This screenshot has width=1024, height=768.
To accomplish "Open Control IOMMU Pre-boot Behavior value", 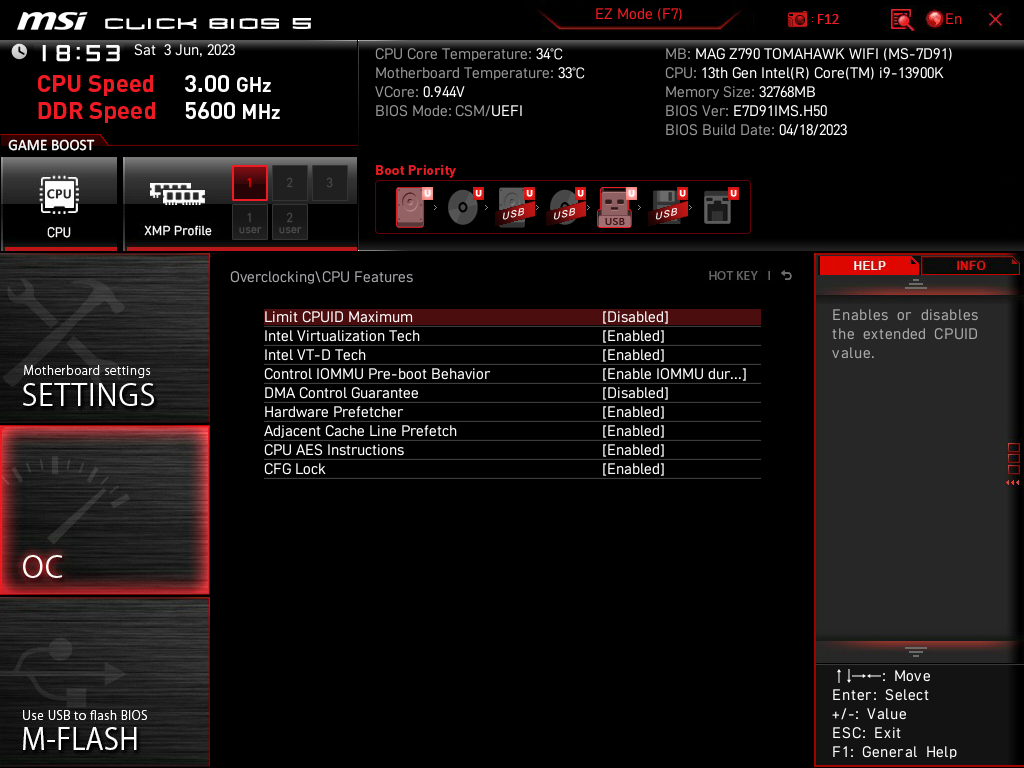I will coord(674,374).
